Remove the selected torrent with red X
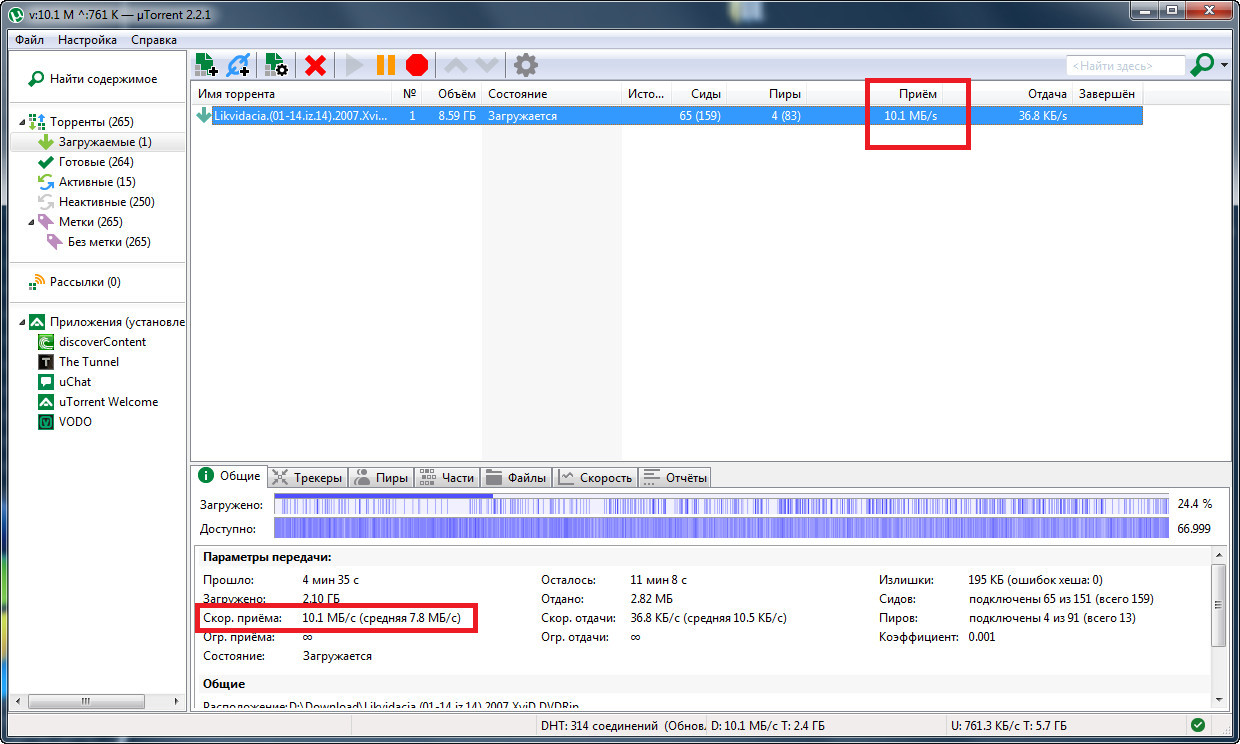This screenshot has width=1240, height=744. coord(316,66)
